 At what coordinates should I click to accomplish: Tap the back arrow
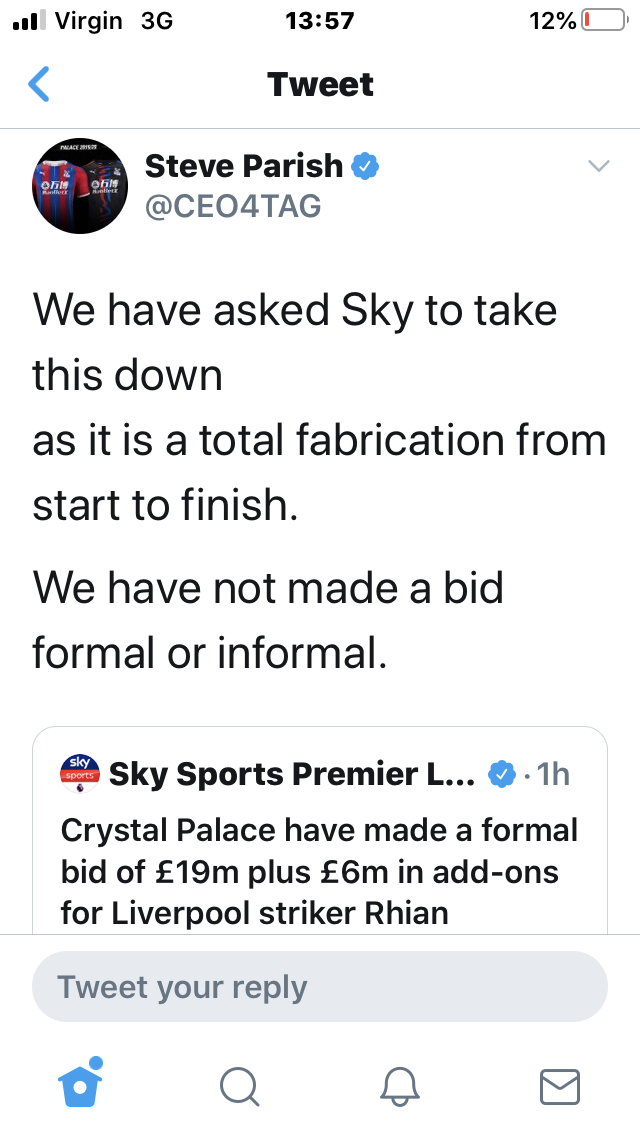pyautogui.click(x=38, y=84)
